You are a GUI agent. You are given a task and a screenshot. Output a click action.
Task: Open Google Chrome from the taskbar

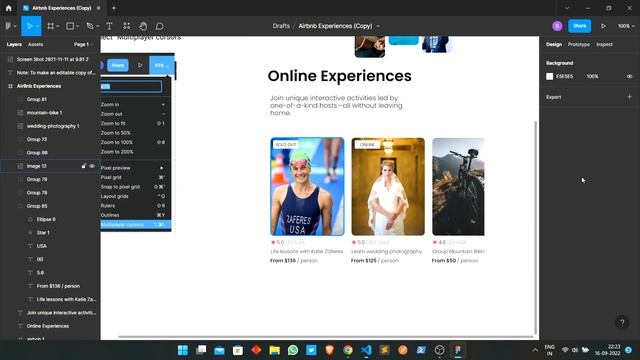[348, 350]
